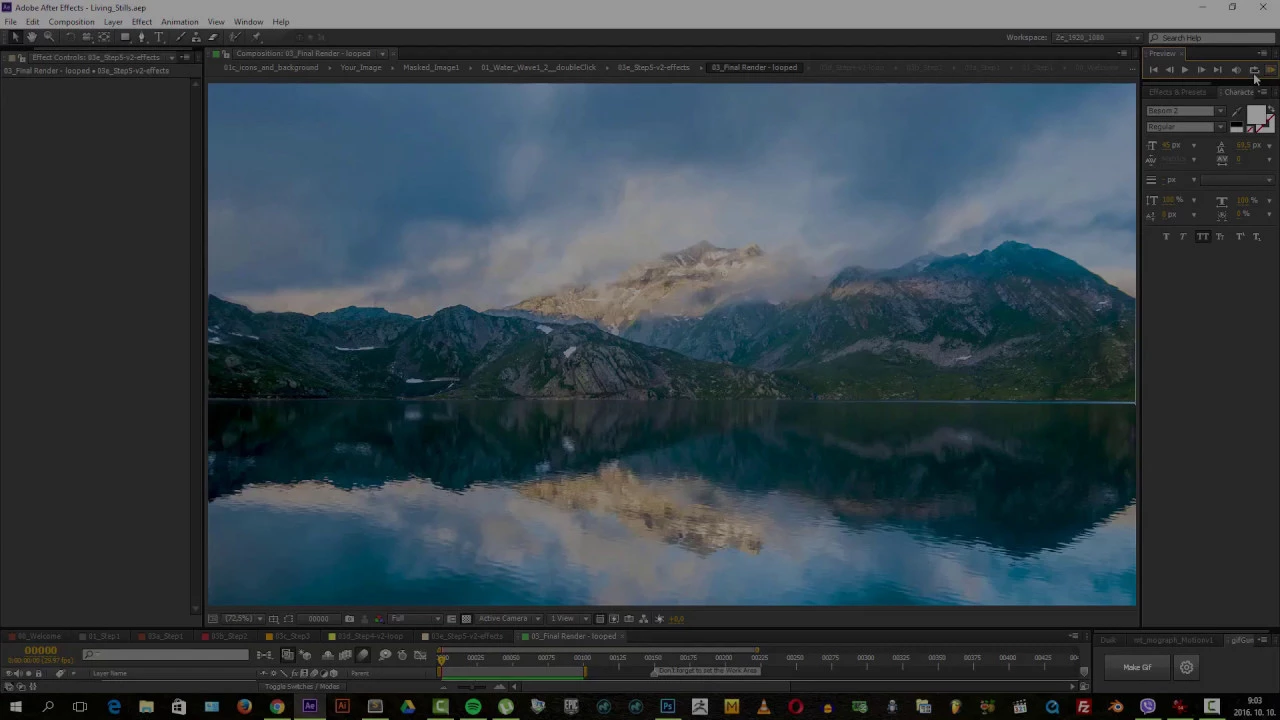The image size is (1280, 720).
Task: Select the Brush tool
Action: pyautogui.click(x=181, y=37)
